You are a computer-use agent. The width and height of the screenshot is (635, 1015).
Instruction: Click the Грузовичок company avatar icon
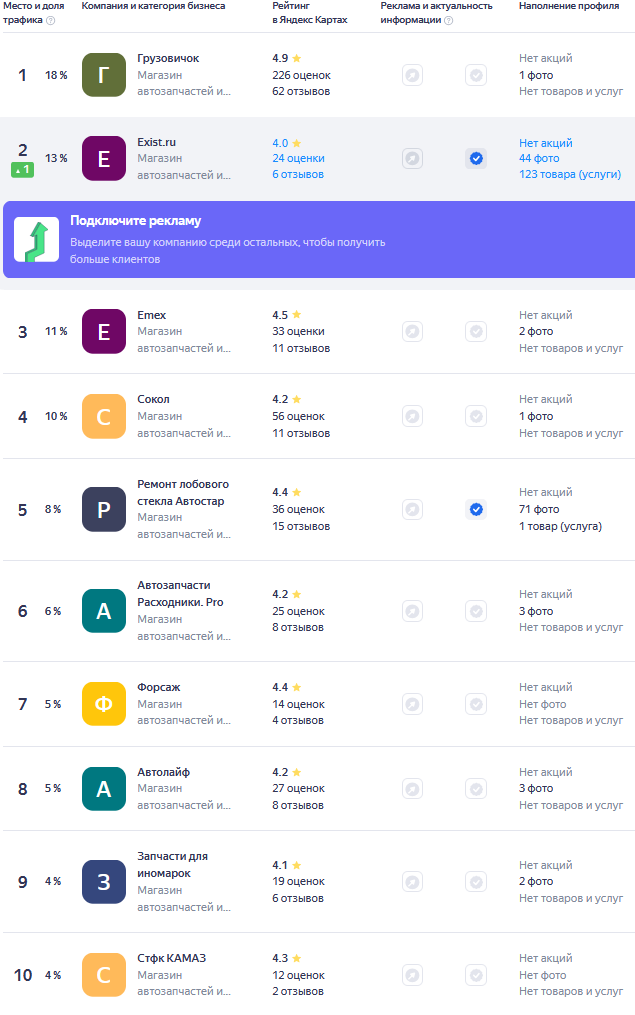click(104, 75)
